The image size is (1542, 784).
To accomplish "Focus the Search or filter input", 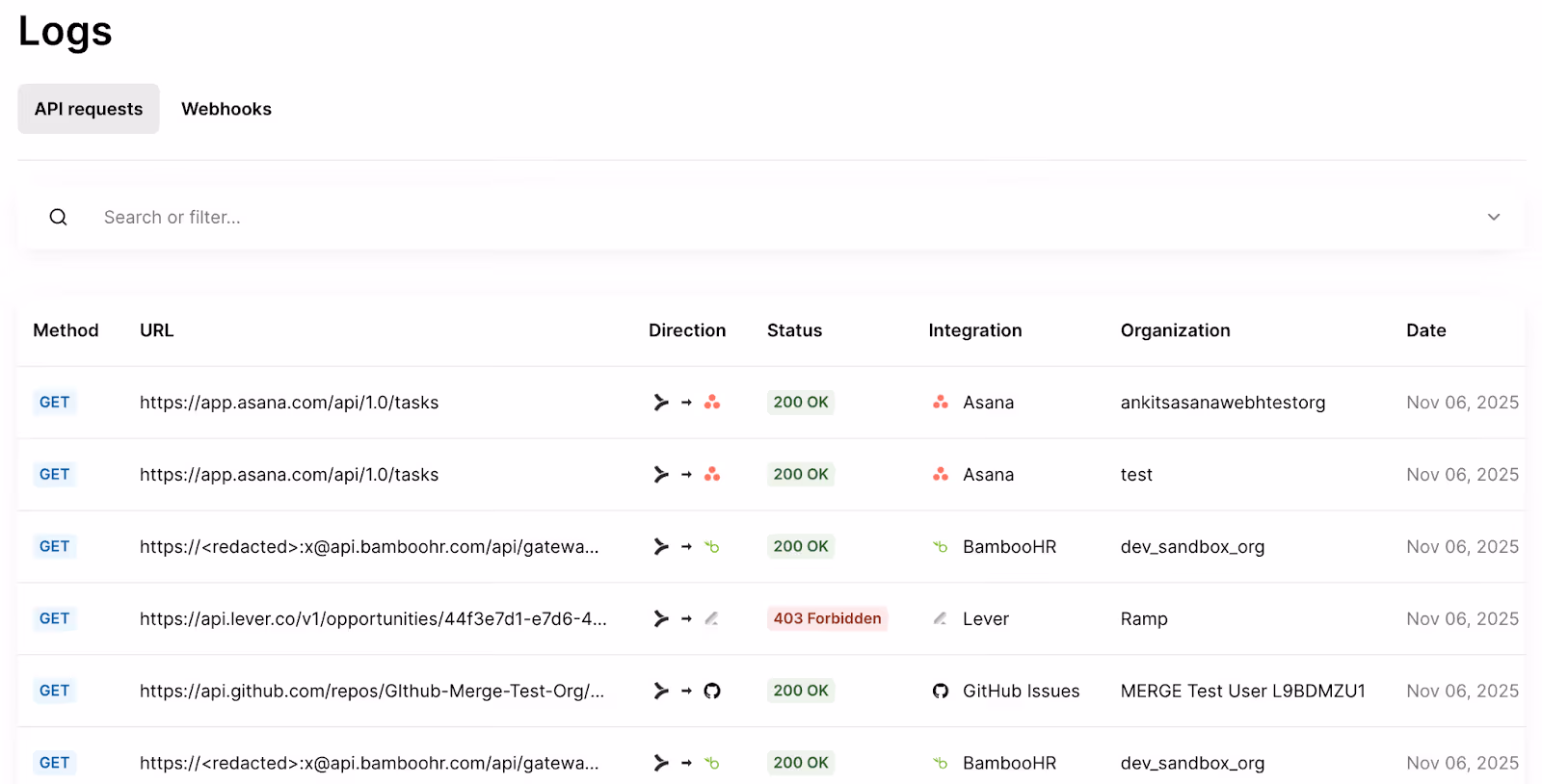I will tap(771, 217).
